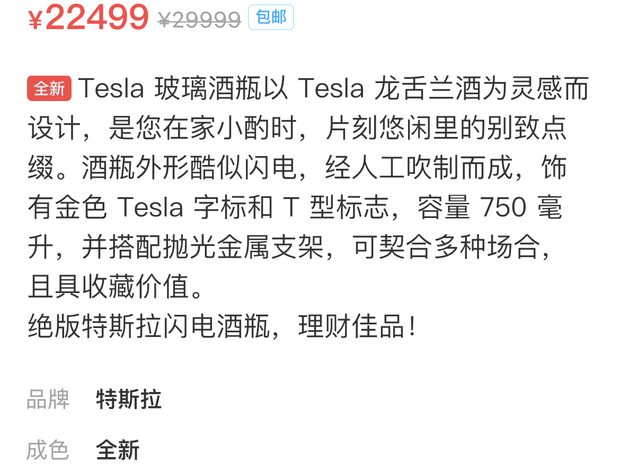Viewport: 620px width, 464px height.
Task: Click the struck-through ¥29999 original price
Action: pyautogui.click(x=199, y=20)
